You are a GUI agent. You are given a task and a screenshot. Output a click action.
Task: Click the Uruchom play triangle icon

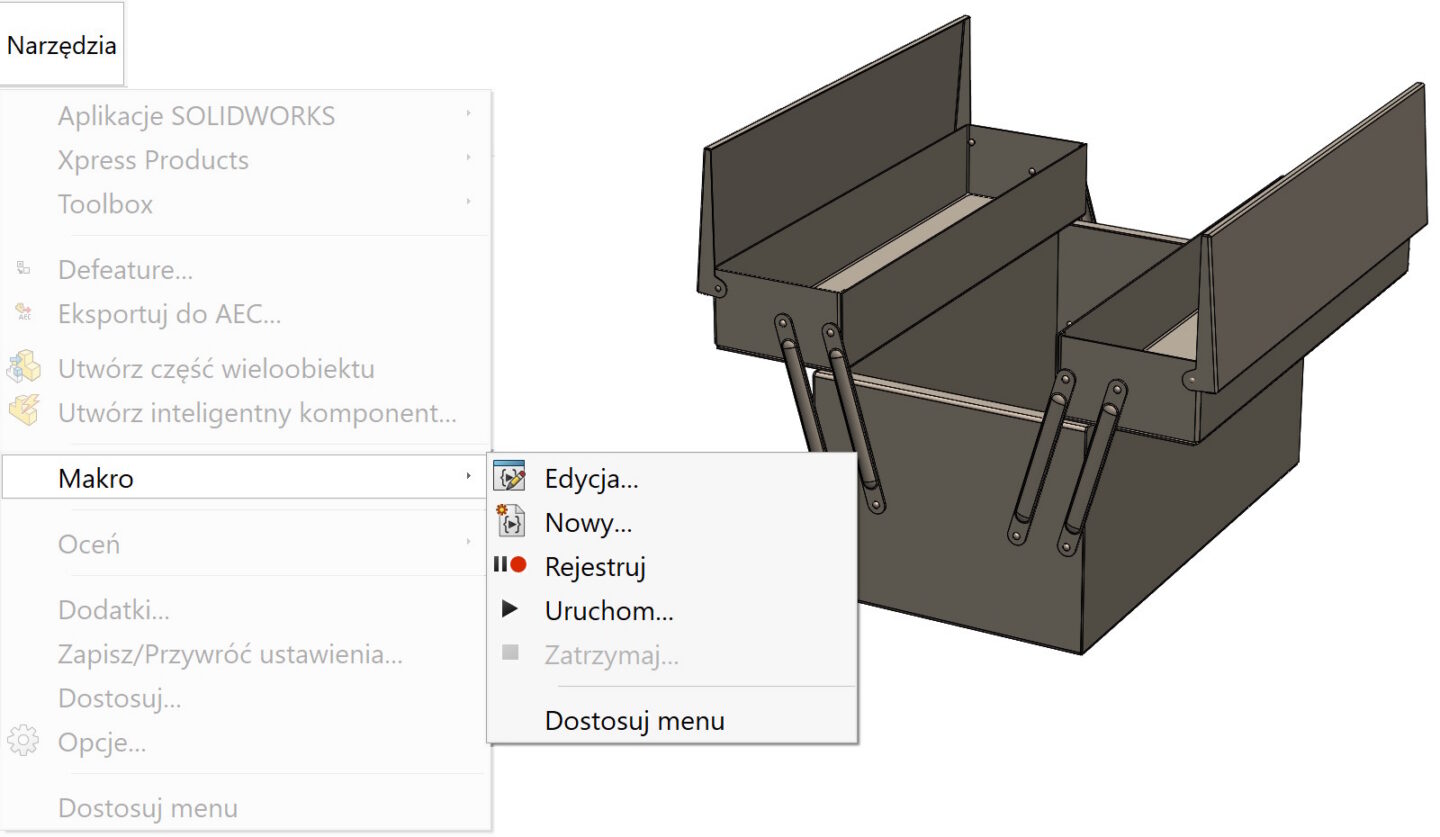click(510, 609)
